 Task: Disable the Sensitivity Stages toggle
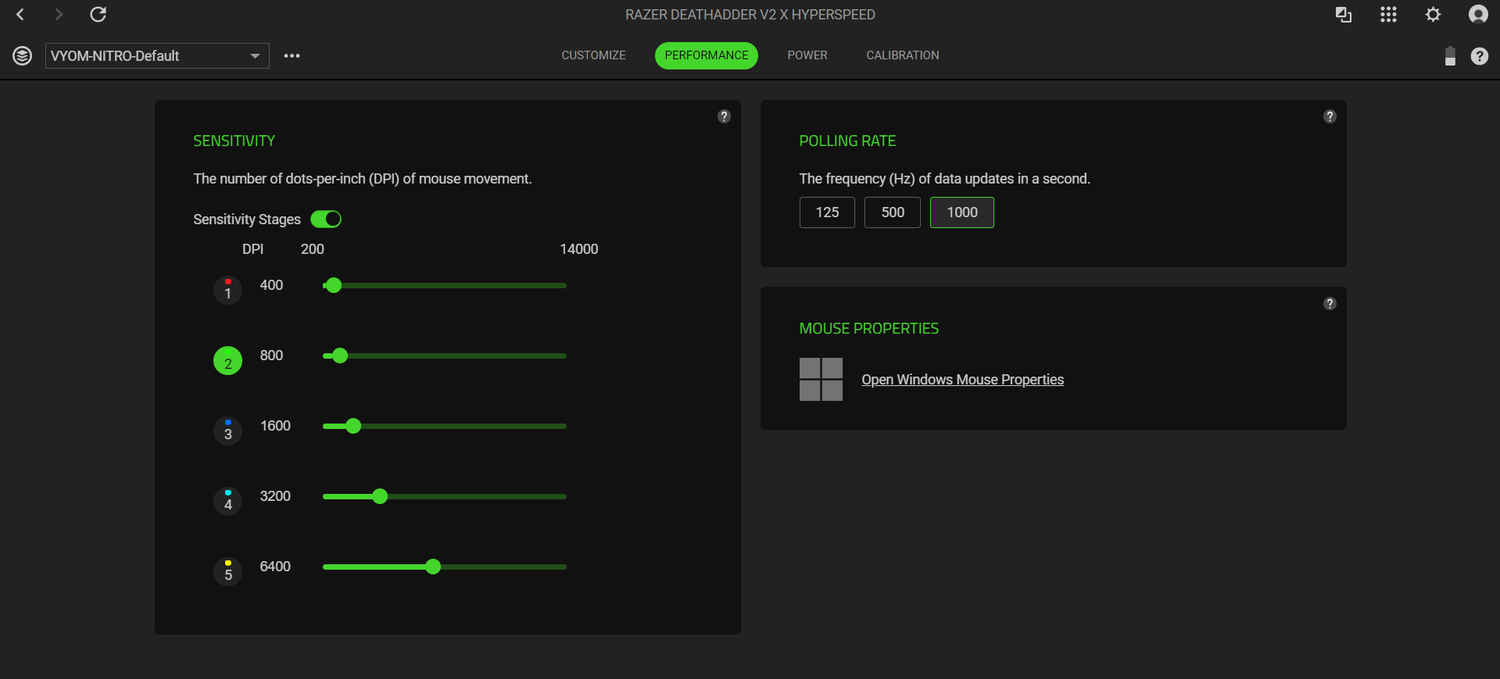(x=326, y=219)
